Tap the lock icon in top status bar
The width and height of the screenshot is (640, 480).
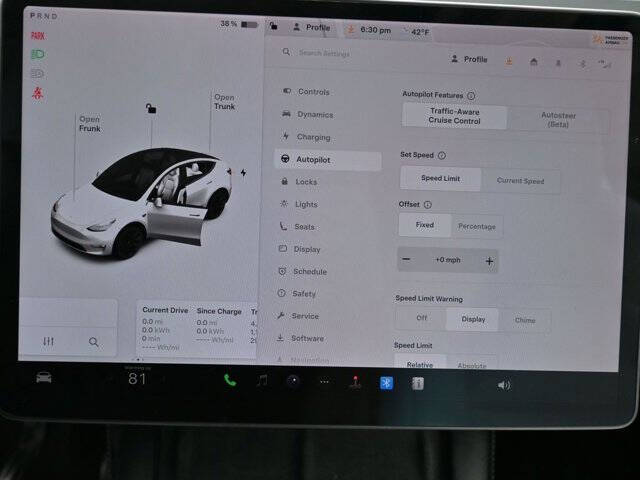pyautogui.click(x=274, y=26)
